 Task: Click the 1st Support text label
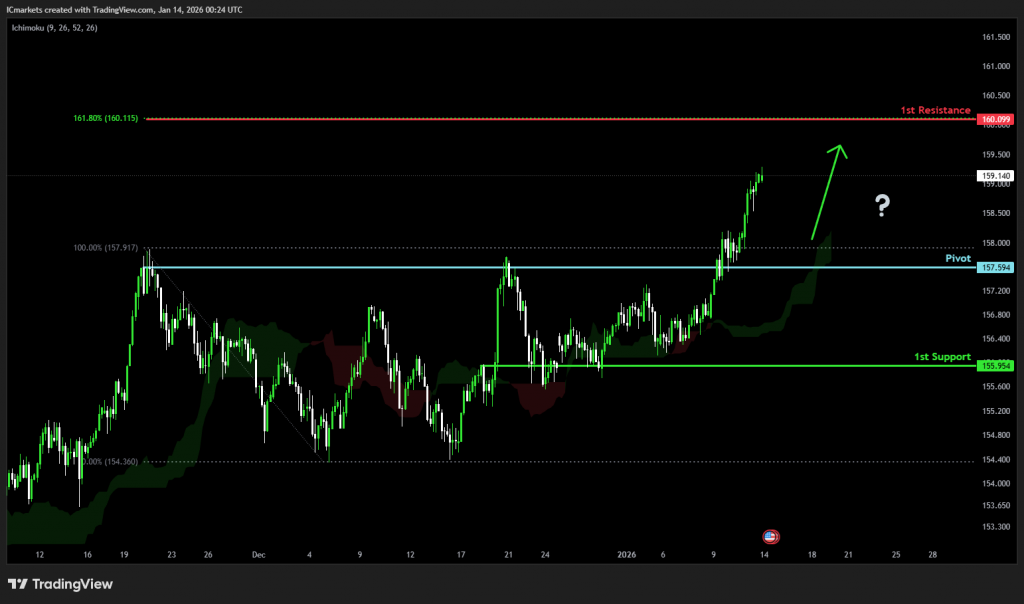[942, 356]
